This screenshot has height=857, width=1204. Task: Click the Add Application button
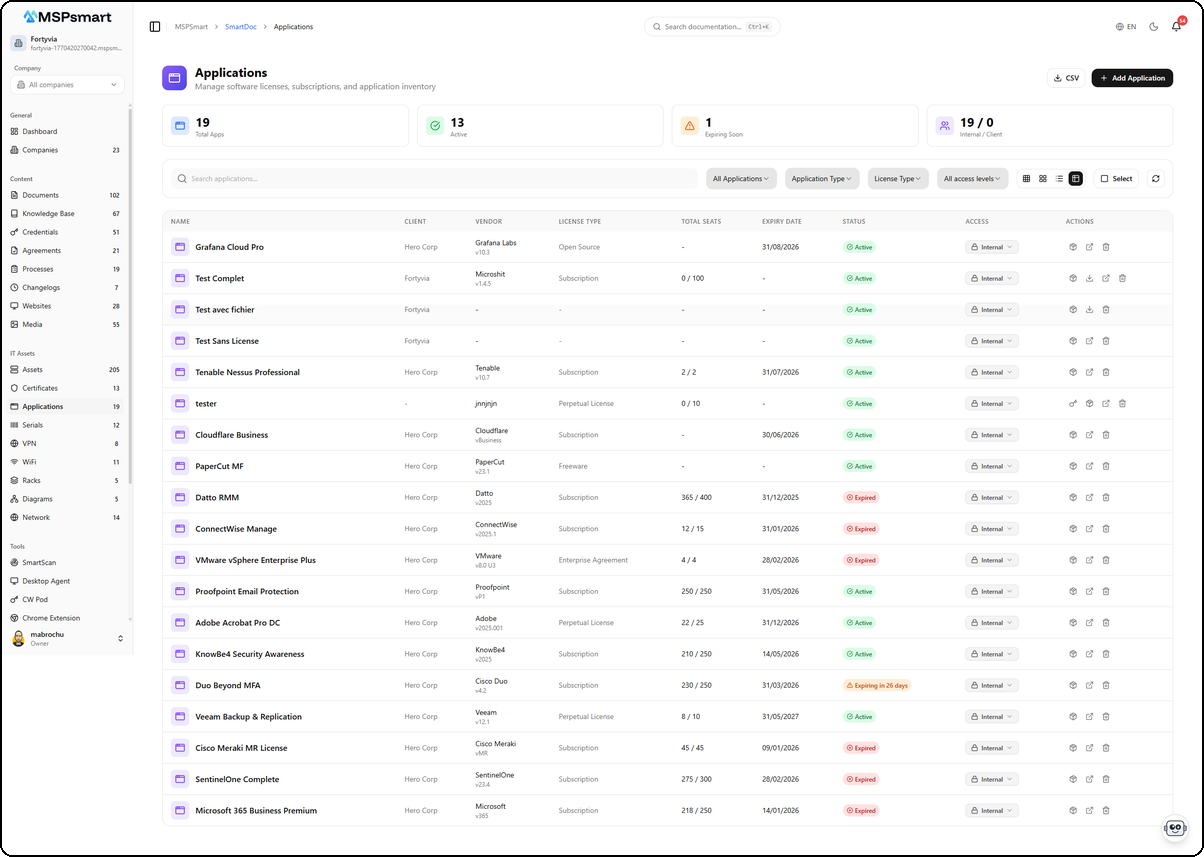click(x=1131, y=77)
